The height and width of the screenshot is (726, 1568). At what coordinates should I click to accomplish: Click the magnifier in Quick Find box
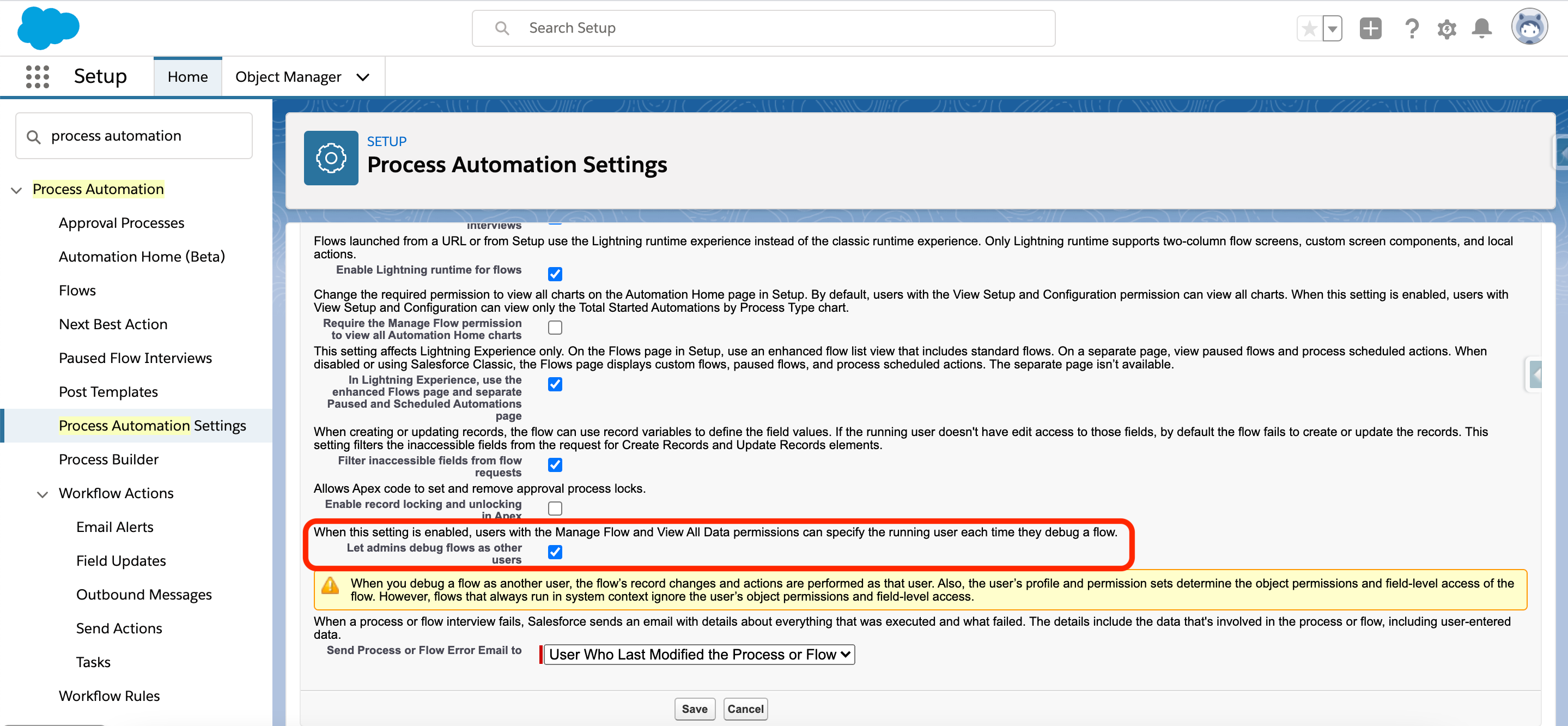33,137
